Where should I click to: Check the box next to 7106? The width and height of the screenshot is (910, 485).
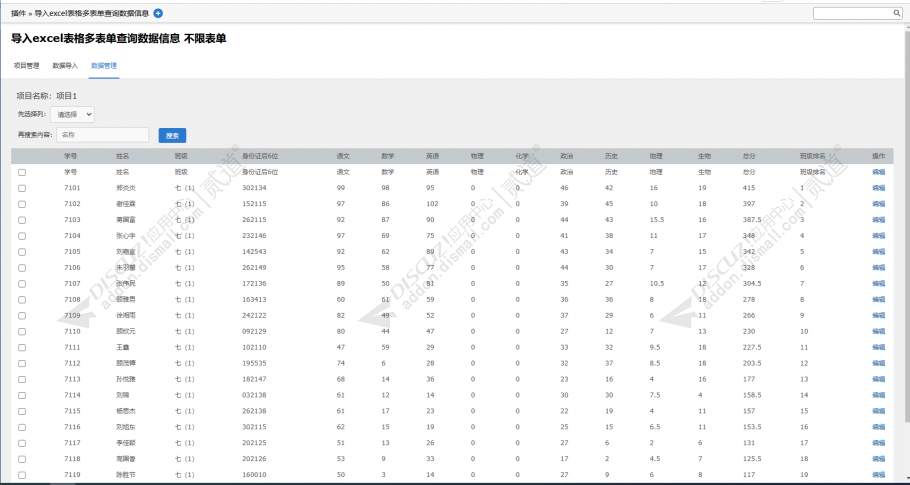22,268
